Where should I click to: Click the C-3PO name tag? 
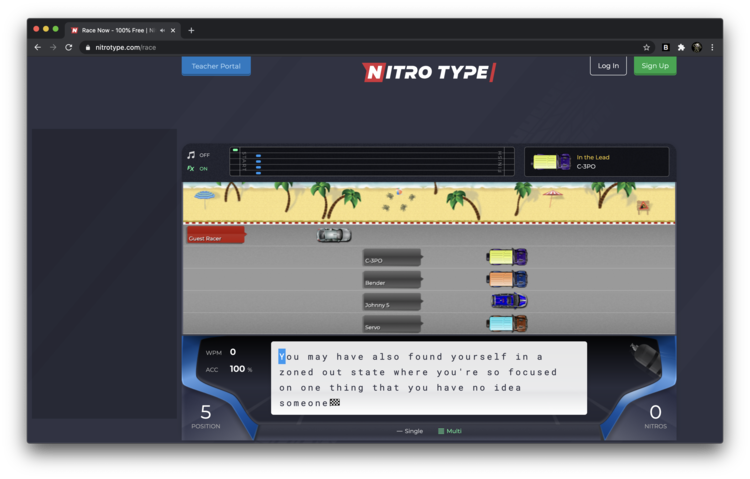392,257
